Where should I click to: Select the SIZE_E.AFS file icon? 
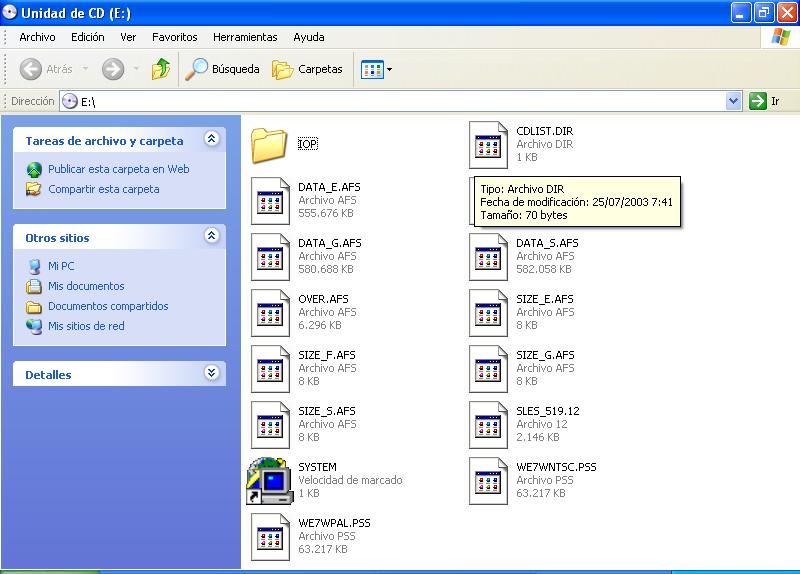pyautogui.click(x=488, y=313)
